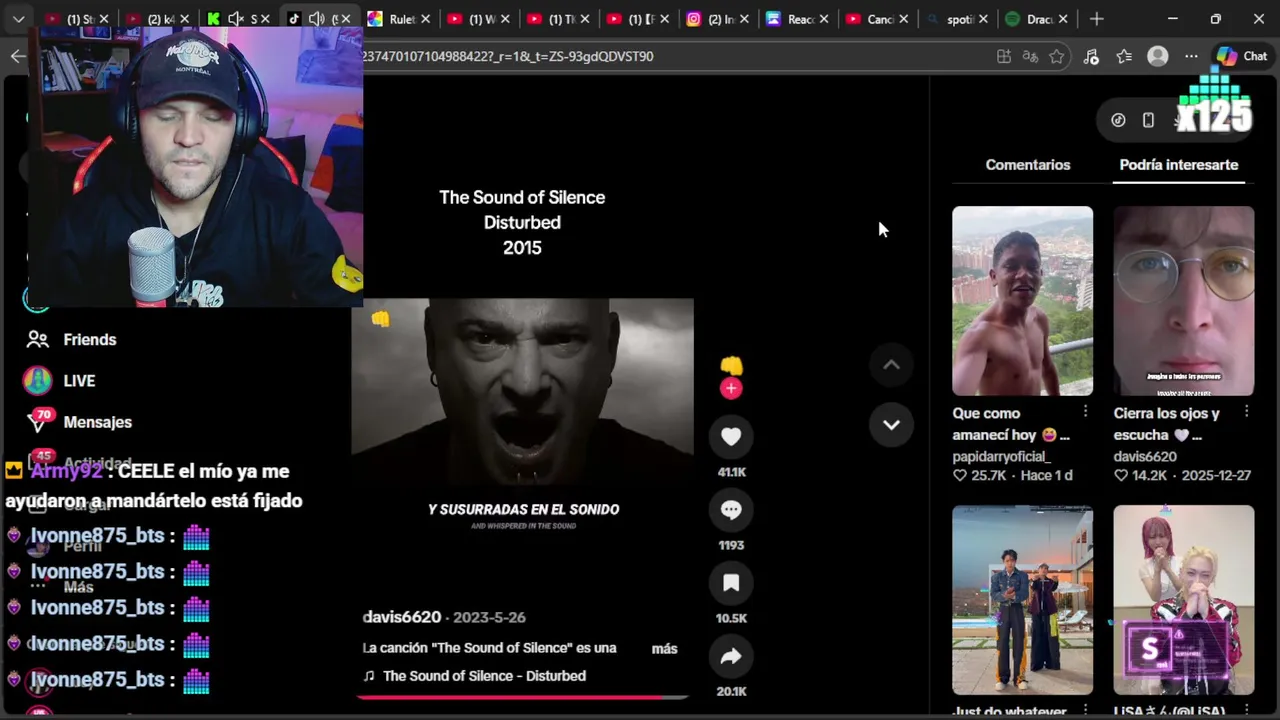1280x720 pixels.
Task: Pause the Disturbed video by clicking it
Action: (x=522, y=390)
